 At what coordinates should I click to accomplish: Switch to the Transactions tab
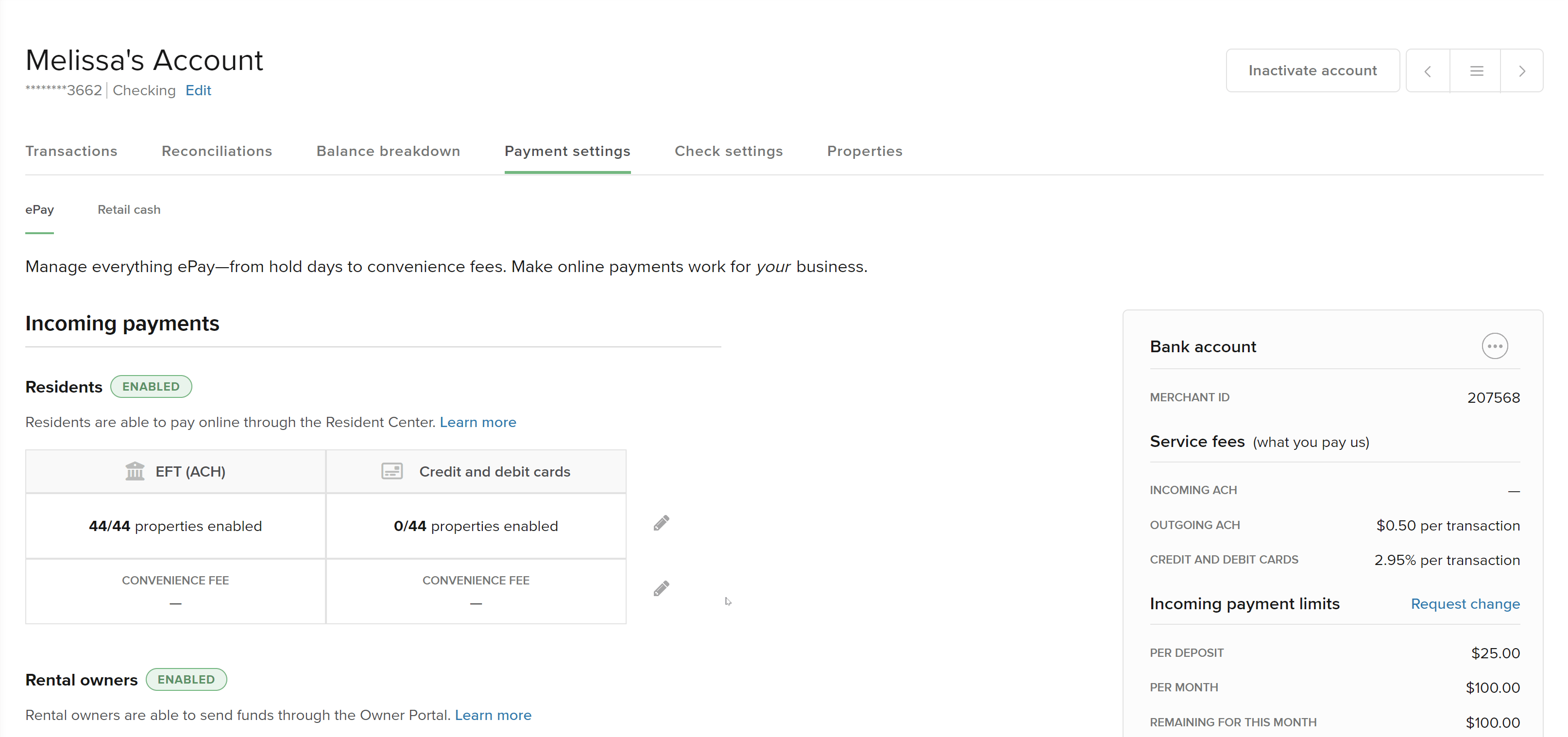tap(71, 151)
